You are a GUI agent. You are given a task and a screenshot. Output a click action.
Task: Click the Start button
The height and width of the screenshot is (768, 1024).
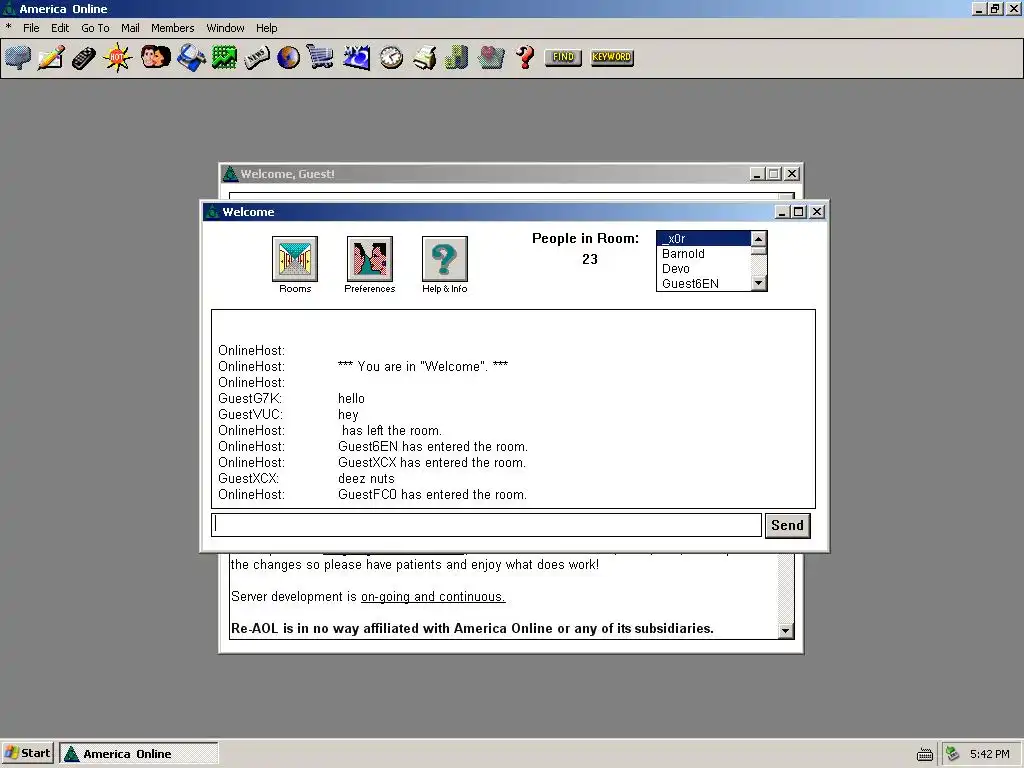28,753
